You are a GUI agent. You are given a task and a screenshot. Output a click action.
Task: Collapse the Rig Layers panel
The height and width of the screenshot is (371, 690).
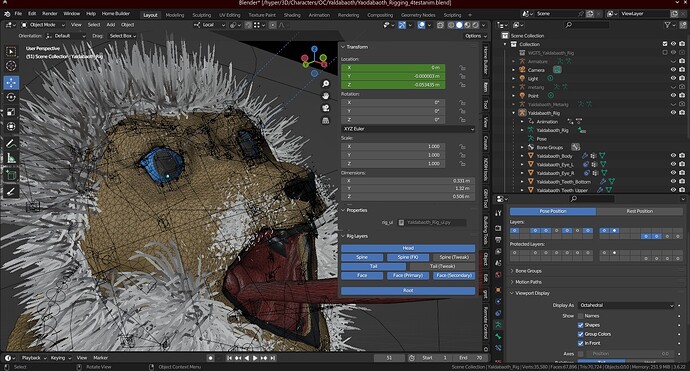tap(356, 236)
